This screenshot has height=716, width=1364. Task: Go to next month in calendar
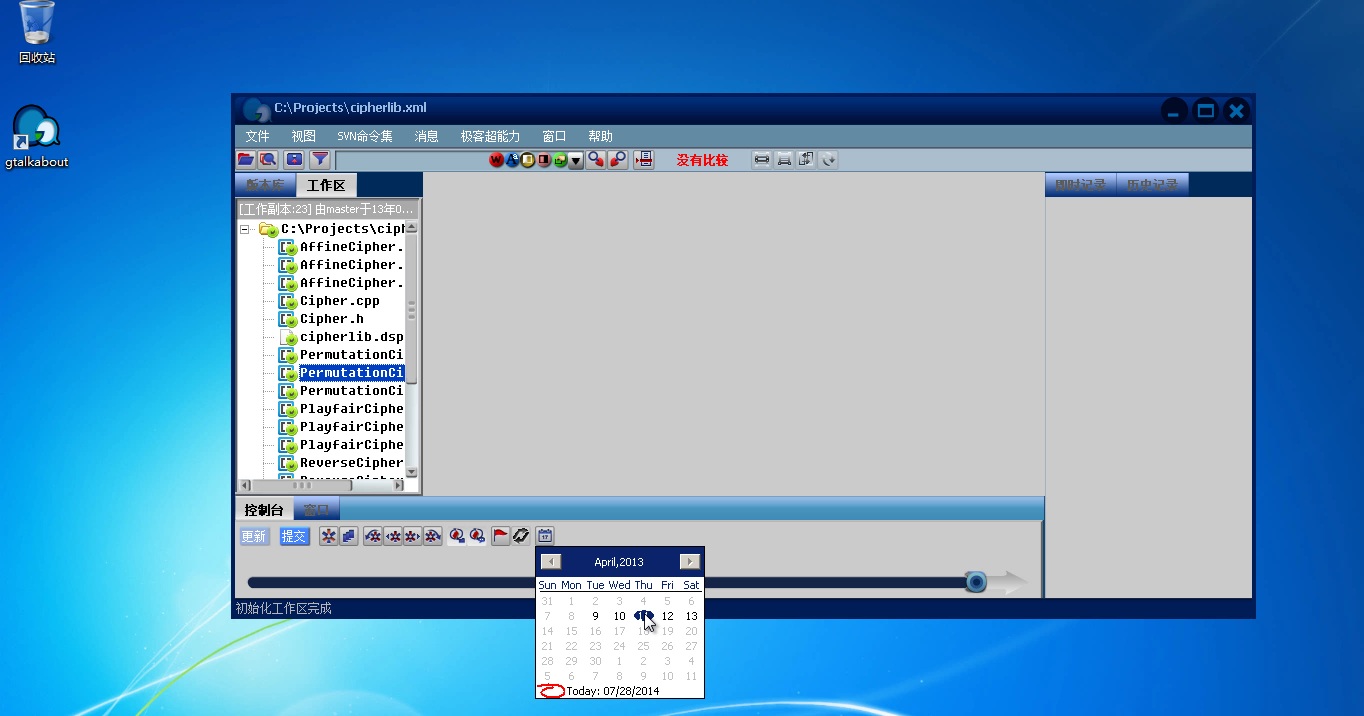(x=689, y=562)
